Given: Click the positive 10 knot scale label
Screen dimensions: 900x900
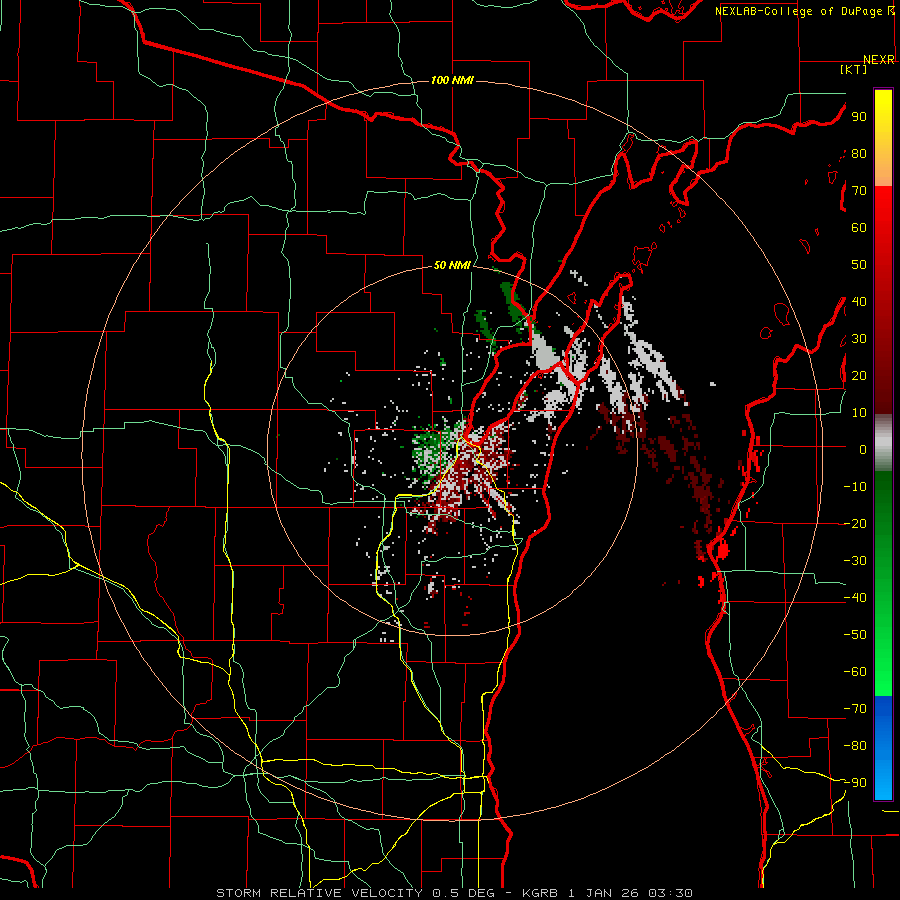Looking at the screenshot, I should click(x=859, y=413).
